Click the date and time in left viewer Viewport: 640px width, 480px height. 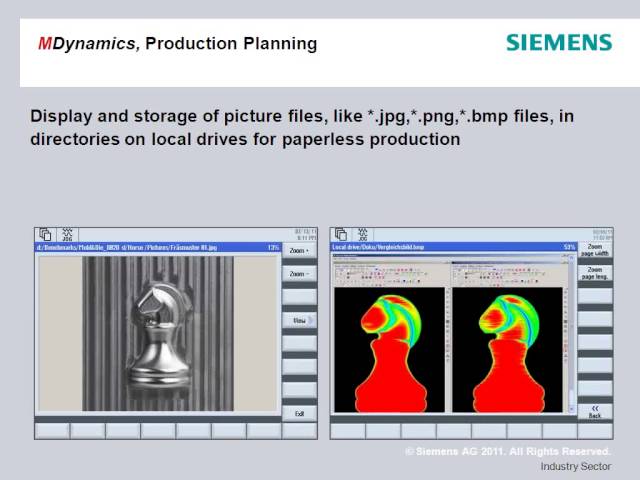click(306, 235)
